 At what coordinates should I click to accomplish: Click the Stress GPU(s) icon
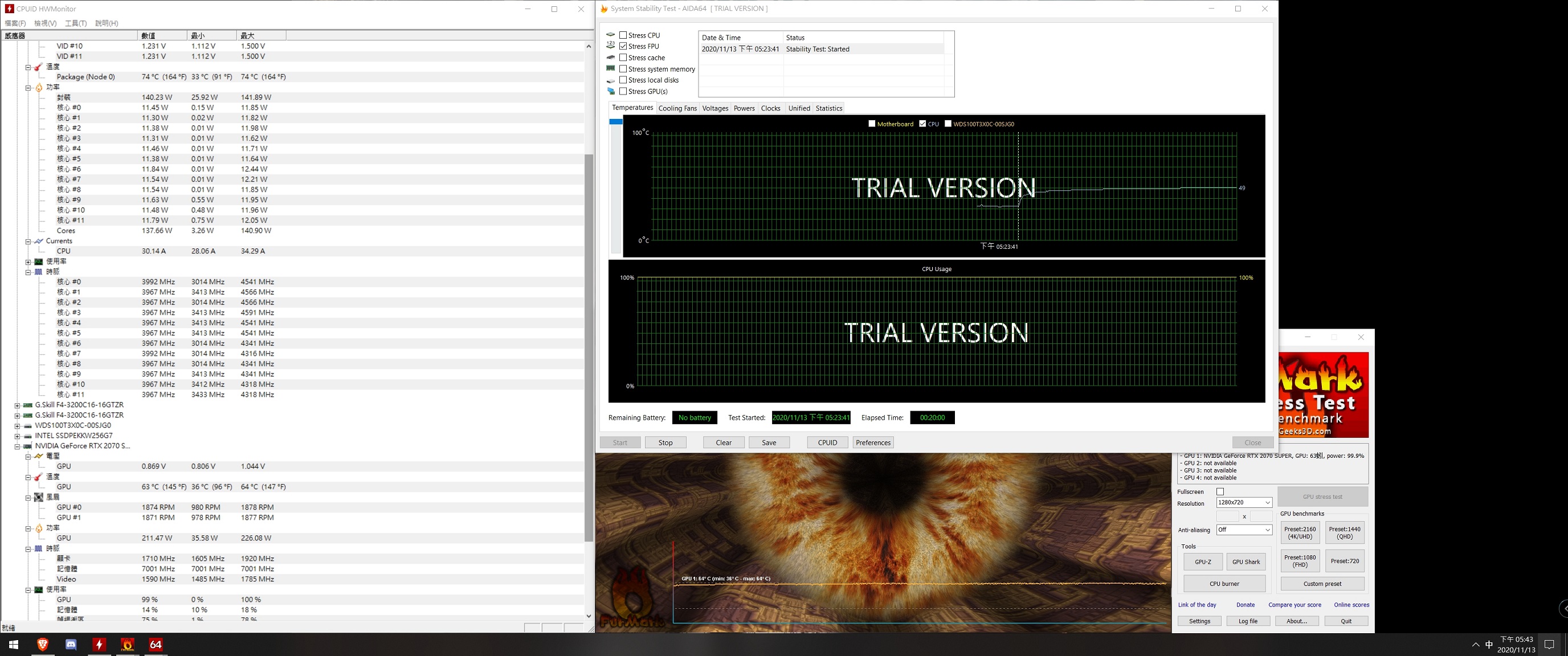pyautogui.click(x=611, y=91)
